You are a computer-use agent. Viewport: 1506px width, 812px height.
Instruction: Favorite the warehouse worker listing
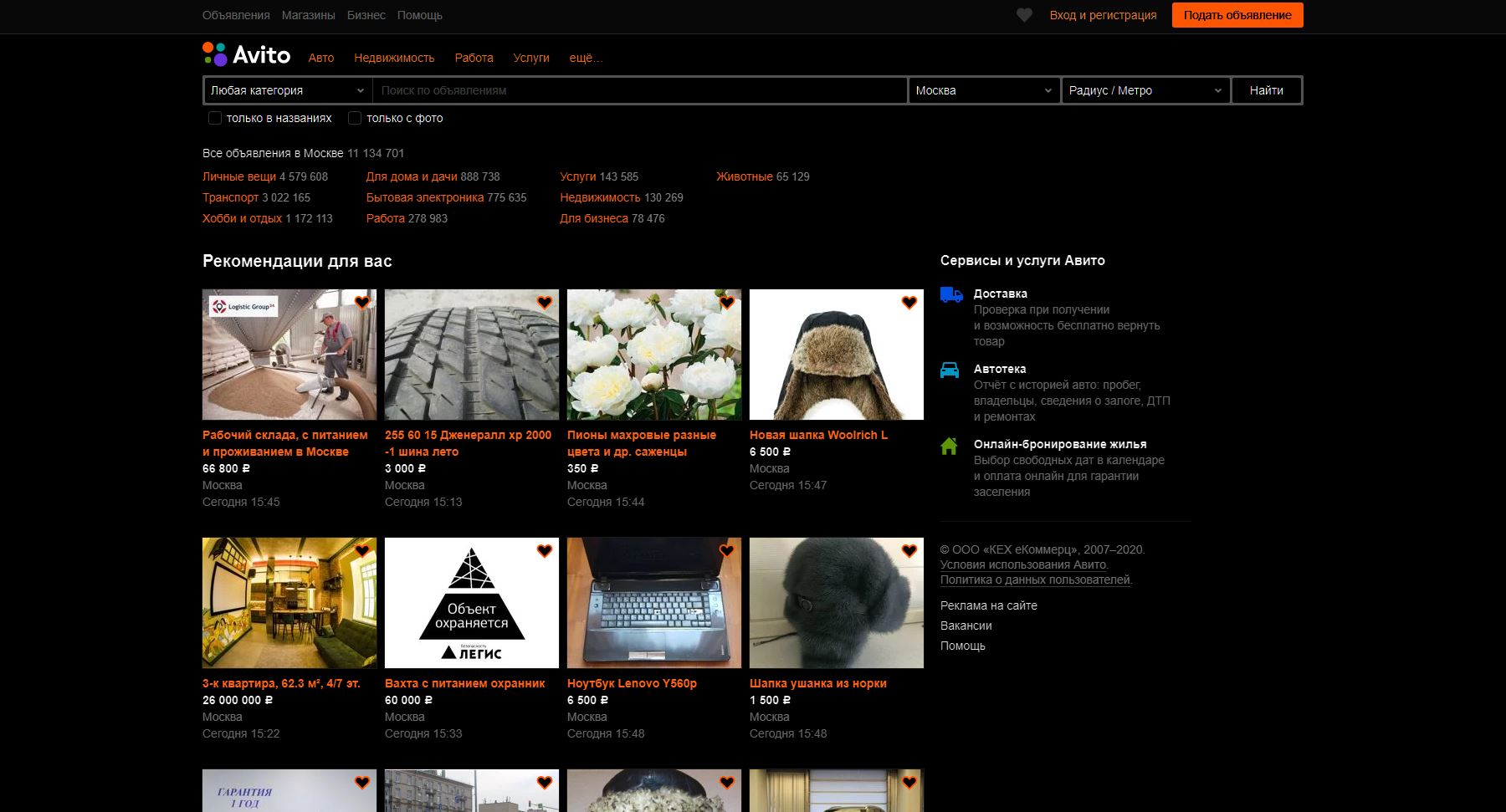pos(362,303)
